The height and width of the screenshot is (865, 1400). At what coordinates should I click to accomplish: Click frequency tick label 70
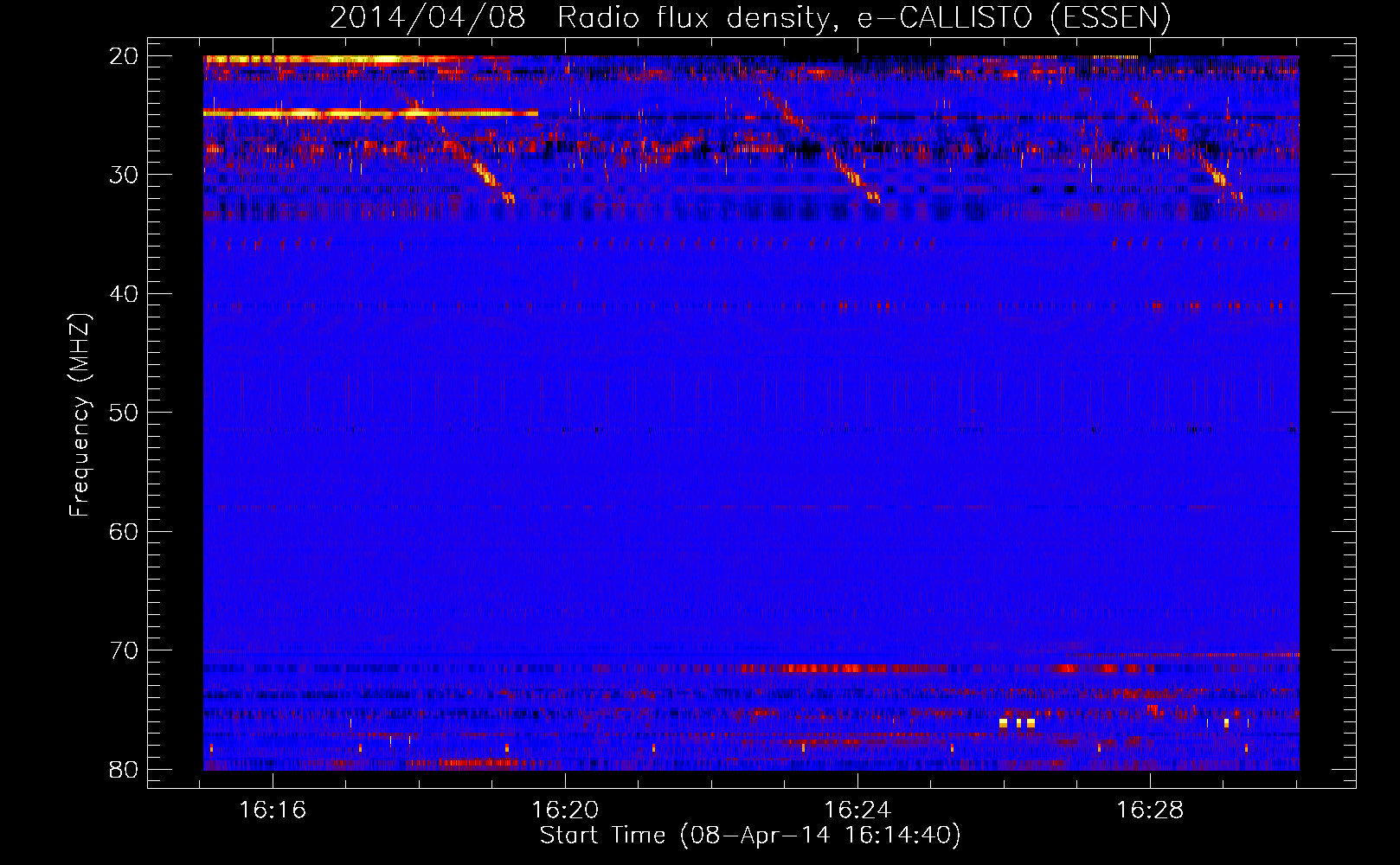125,650
